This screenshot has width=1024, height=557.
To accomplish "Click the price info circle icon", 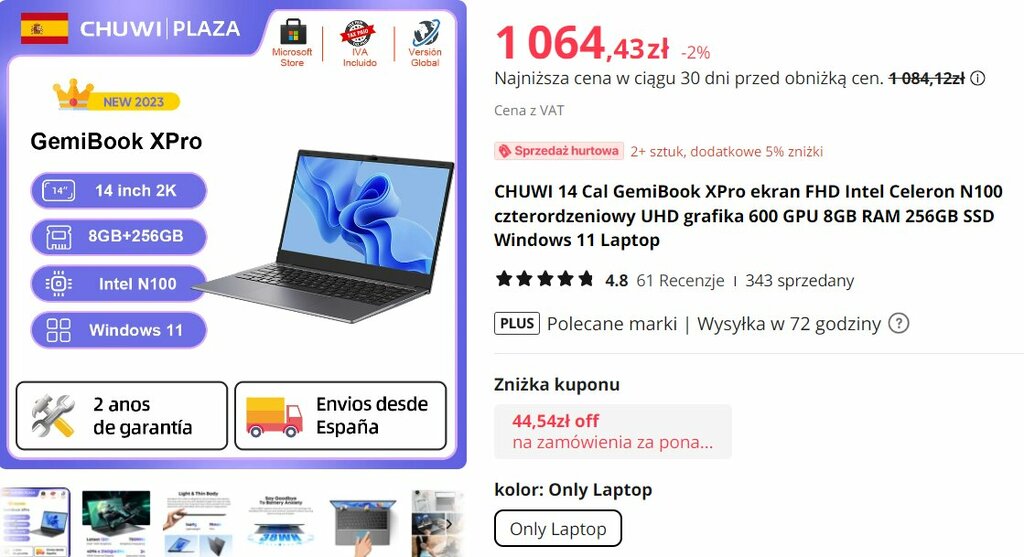I will click(x=977, y=78).
